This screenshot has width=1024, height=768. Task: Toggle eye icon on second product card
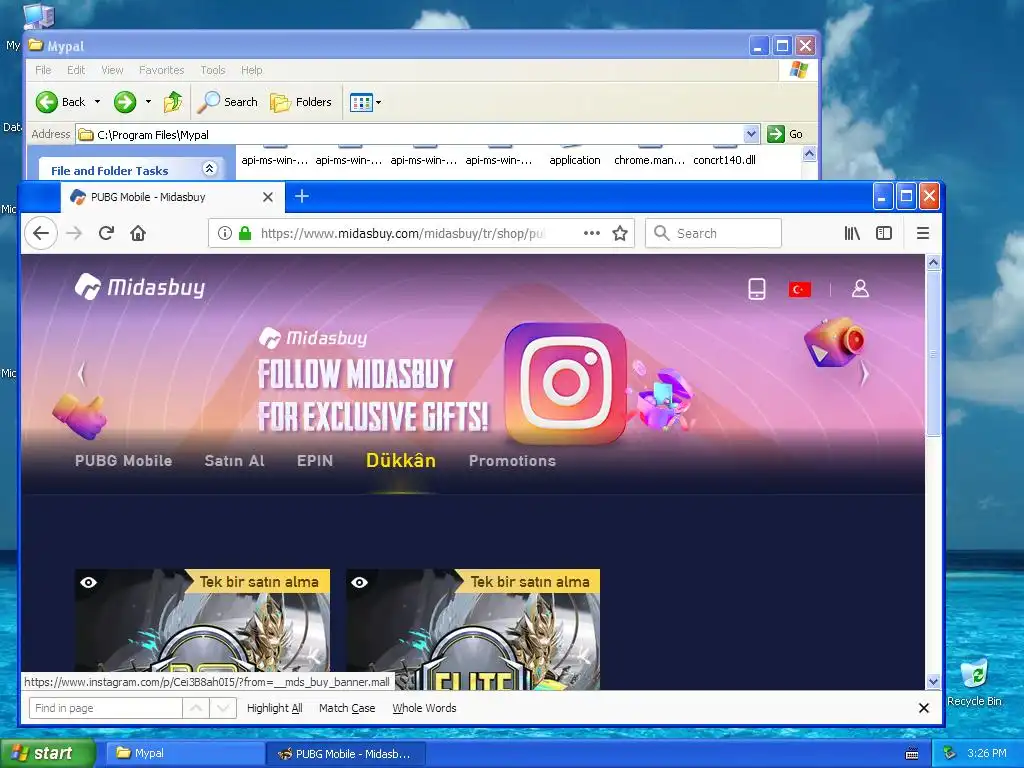pos(360,582)
